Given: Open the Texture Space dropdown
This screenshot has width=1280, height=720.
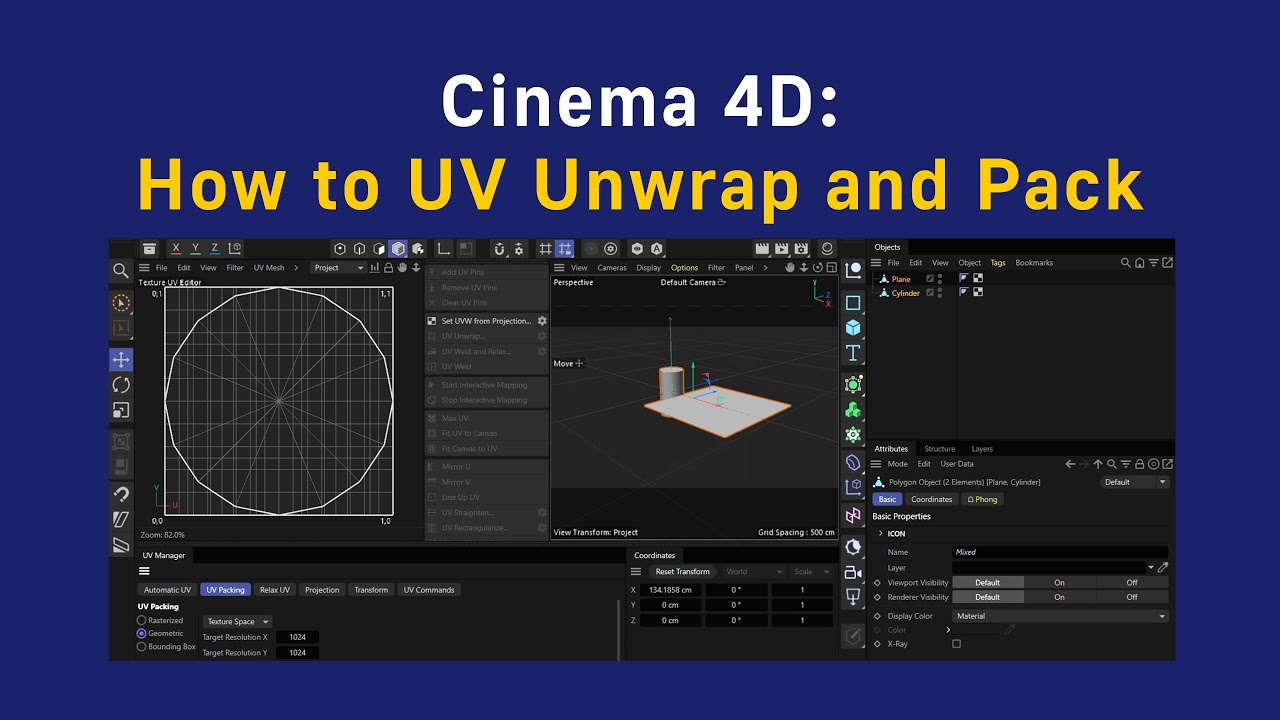Looking at the screenshot, I should (237, 622).
